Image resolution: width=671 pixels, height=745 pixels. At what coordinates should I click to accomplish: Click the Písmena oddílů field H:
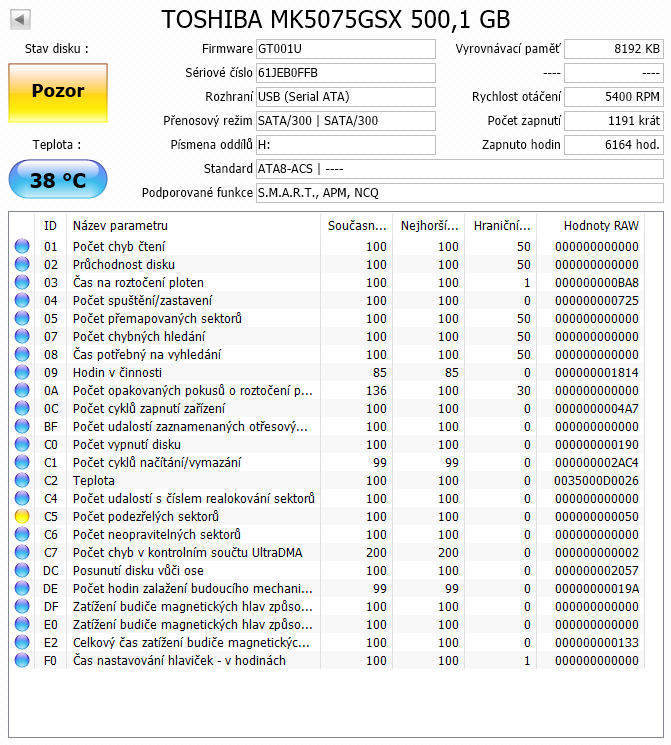click(x=345, y=145)
